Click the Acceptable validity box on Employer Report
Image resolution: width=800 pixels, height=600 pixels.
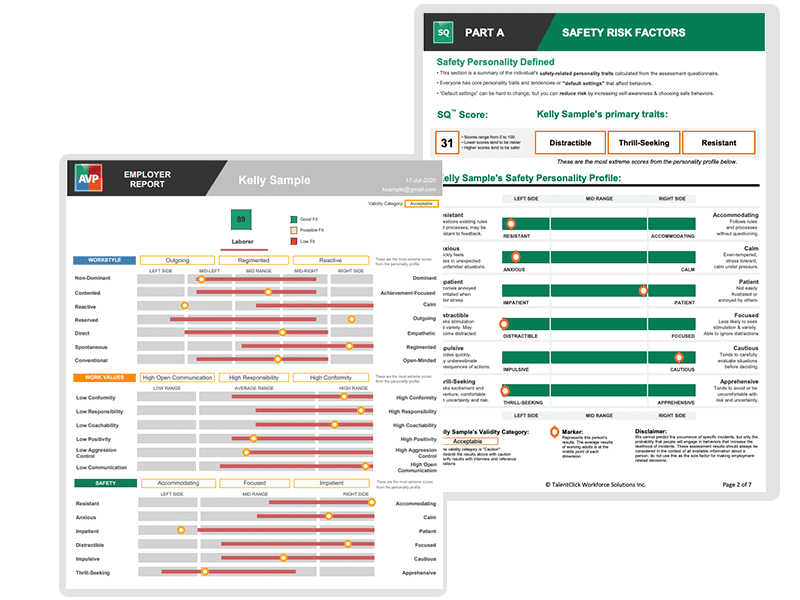tap(421, 204)
